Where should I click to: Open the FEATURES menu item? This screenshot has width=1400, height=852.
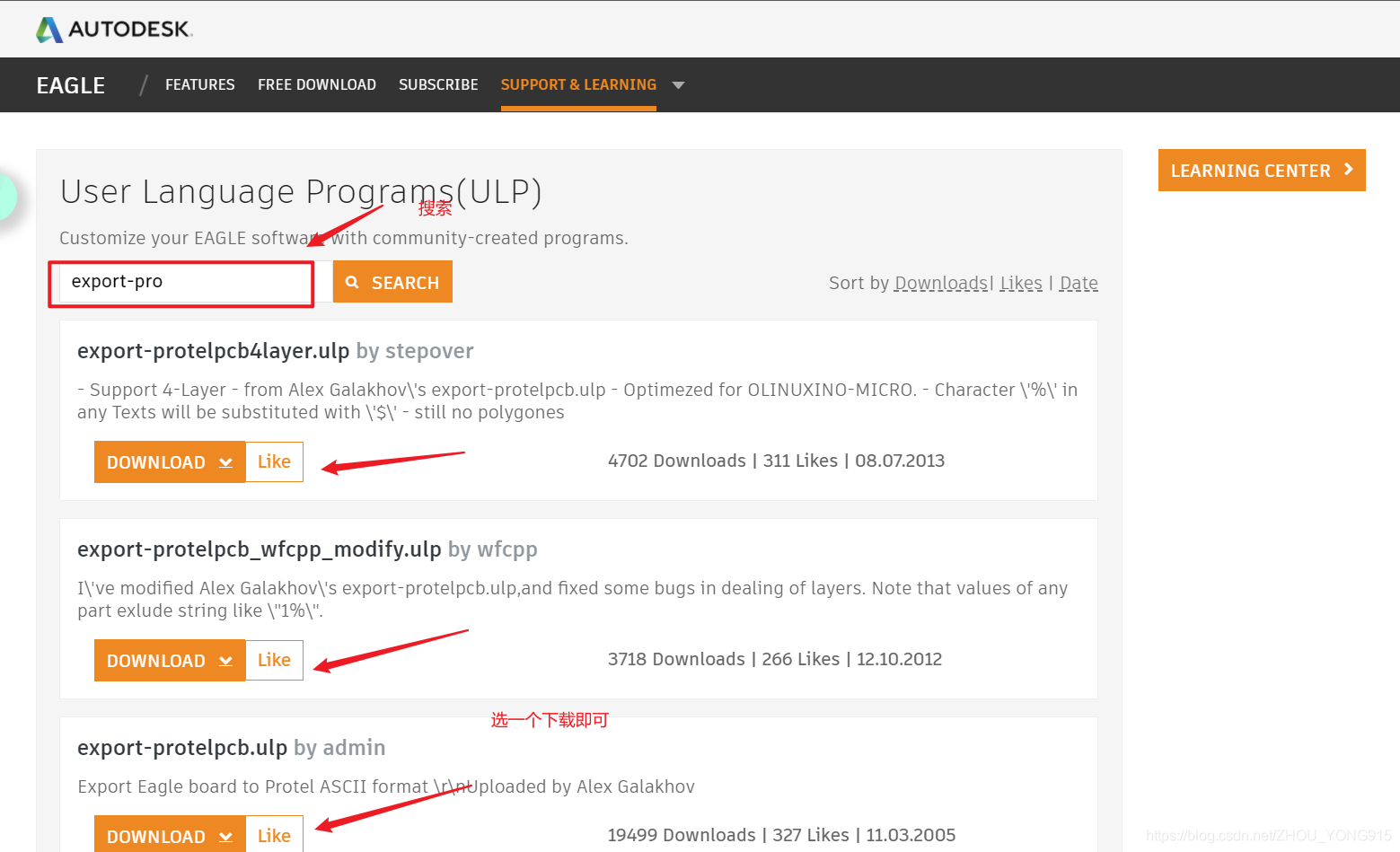(x=199, y=84)
